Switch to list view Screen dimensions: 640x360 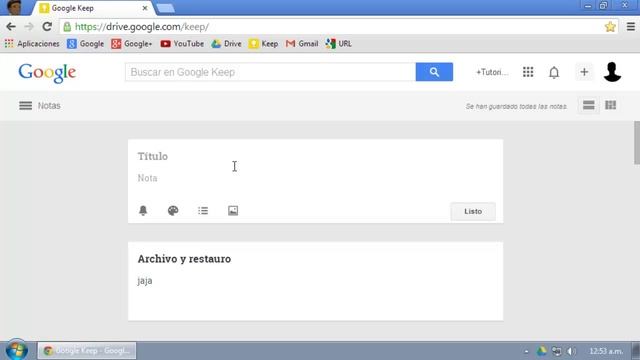click(x=589, y=105)
